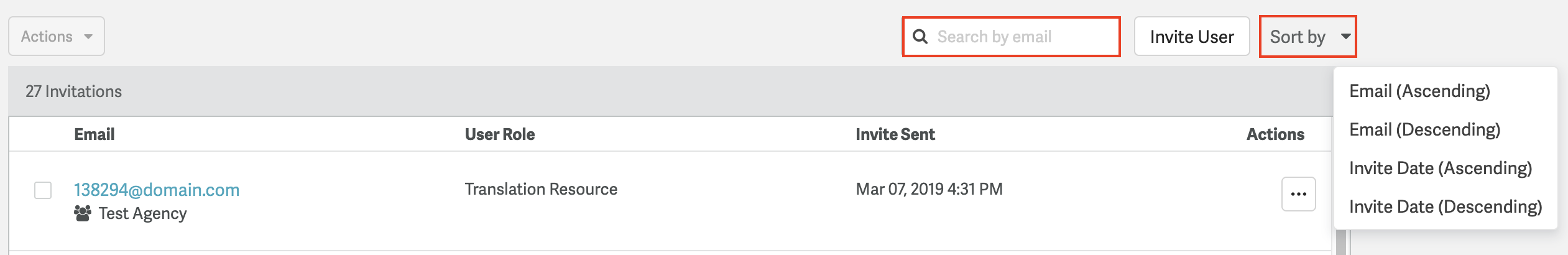Open the Actions bulk dropdown
Screen dimensions: 1568x255
tap(56, 37)
